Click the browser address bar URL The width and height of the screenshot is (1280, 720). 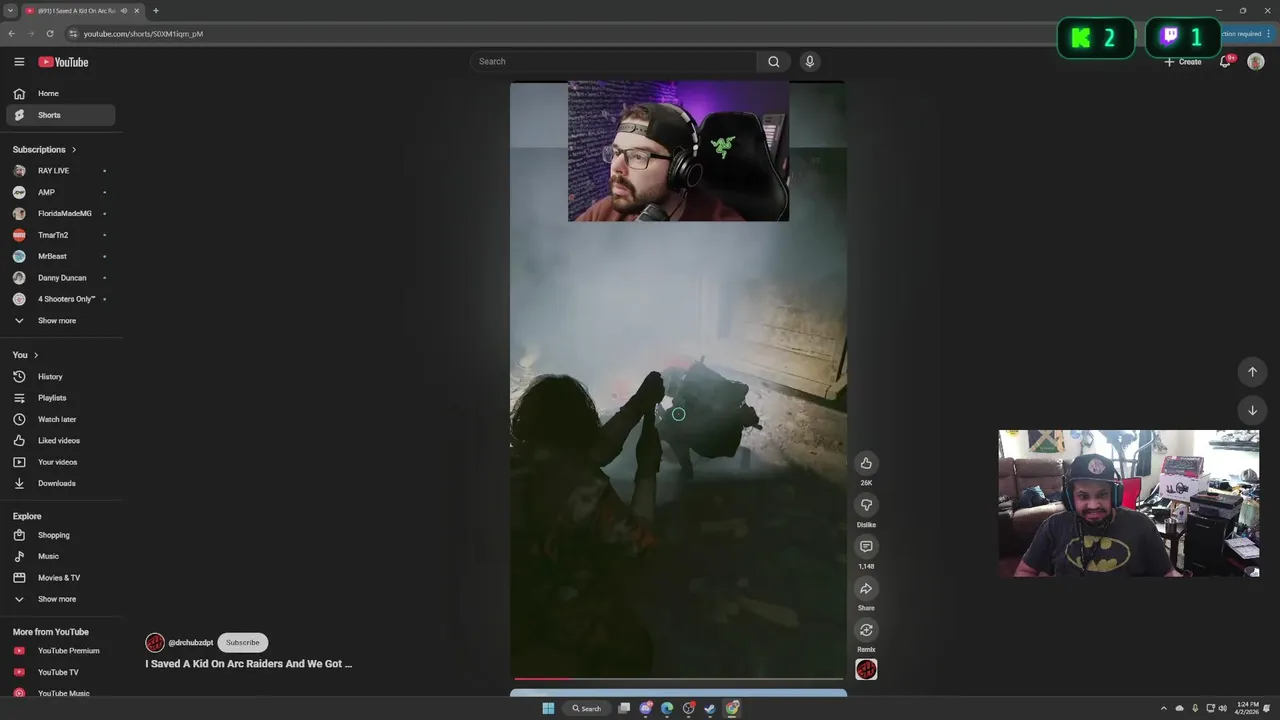(143, 33)
